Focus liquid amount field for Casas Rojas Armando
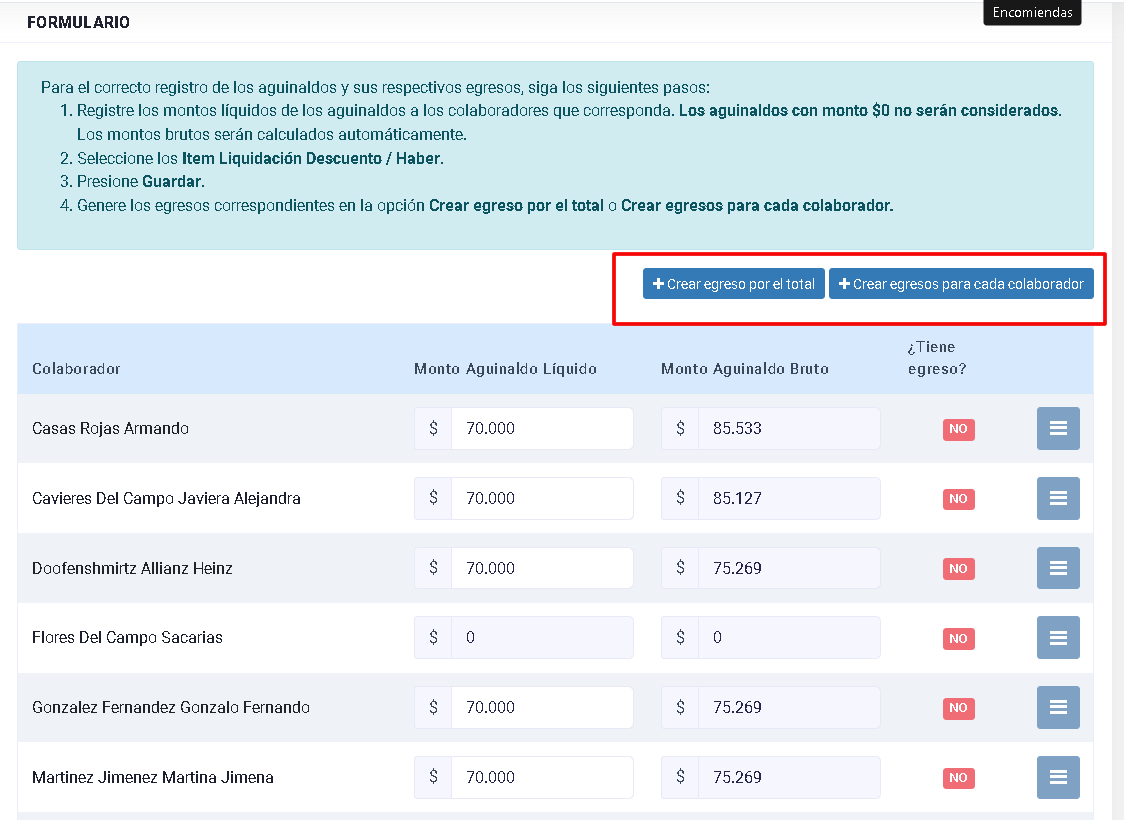The width and height of the screenshot is (1124, 820). click(x=542, y=429)
